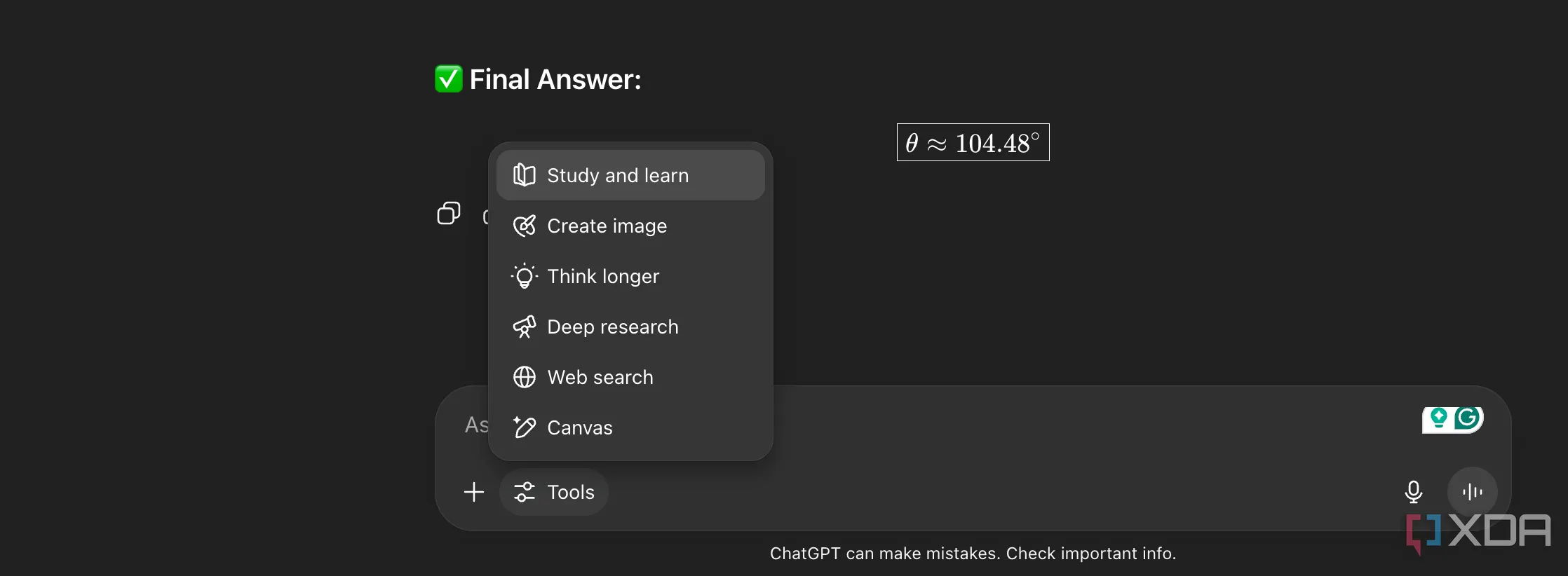Click the lightbulb icon for Think longer
The width and height of the screenshot is (1568, 576).
[525, 276]
